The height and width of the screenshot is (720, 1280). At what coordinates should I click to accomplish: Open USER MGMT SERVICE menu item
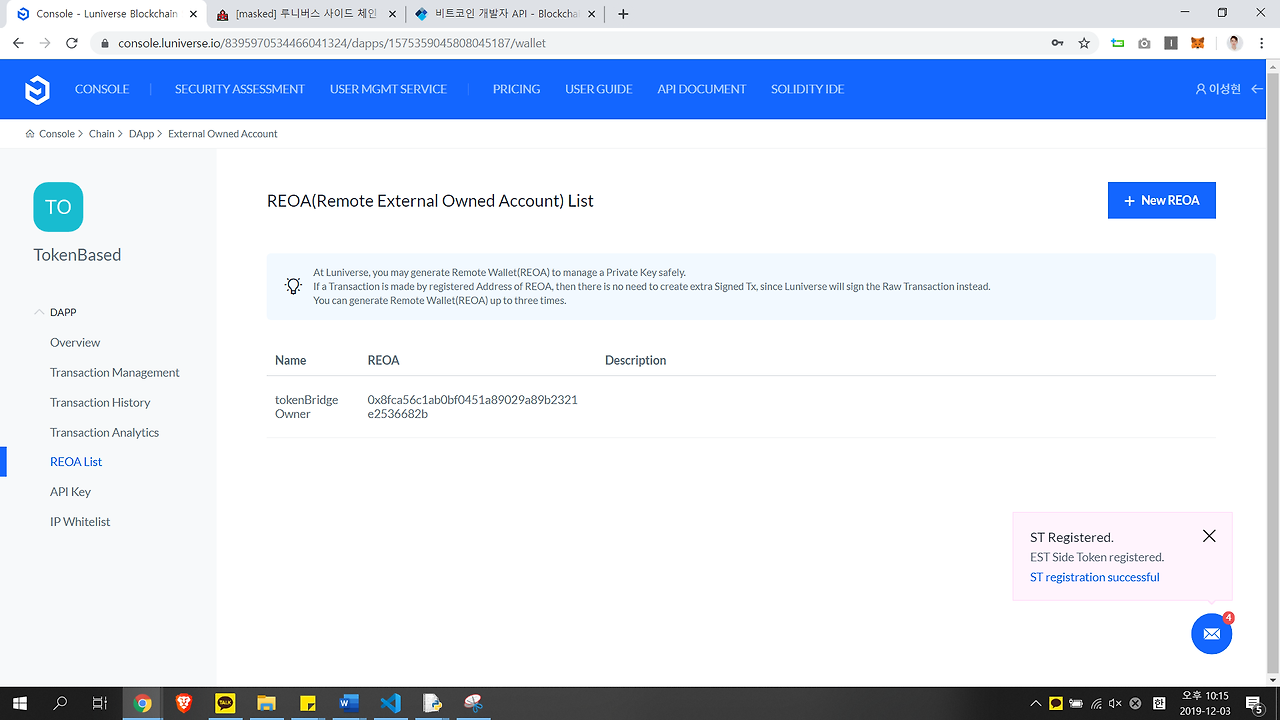[388, 89]
